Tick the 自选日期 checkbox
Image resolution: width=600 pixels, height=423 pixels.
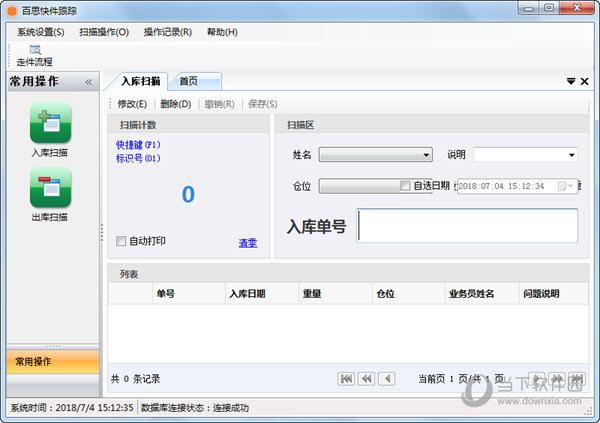pyautogui.click(x=405, y=186)
